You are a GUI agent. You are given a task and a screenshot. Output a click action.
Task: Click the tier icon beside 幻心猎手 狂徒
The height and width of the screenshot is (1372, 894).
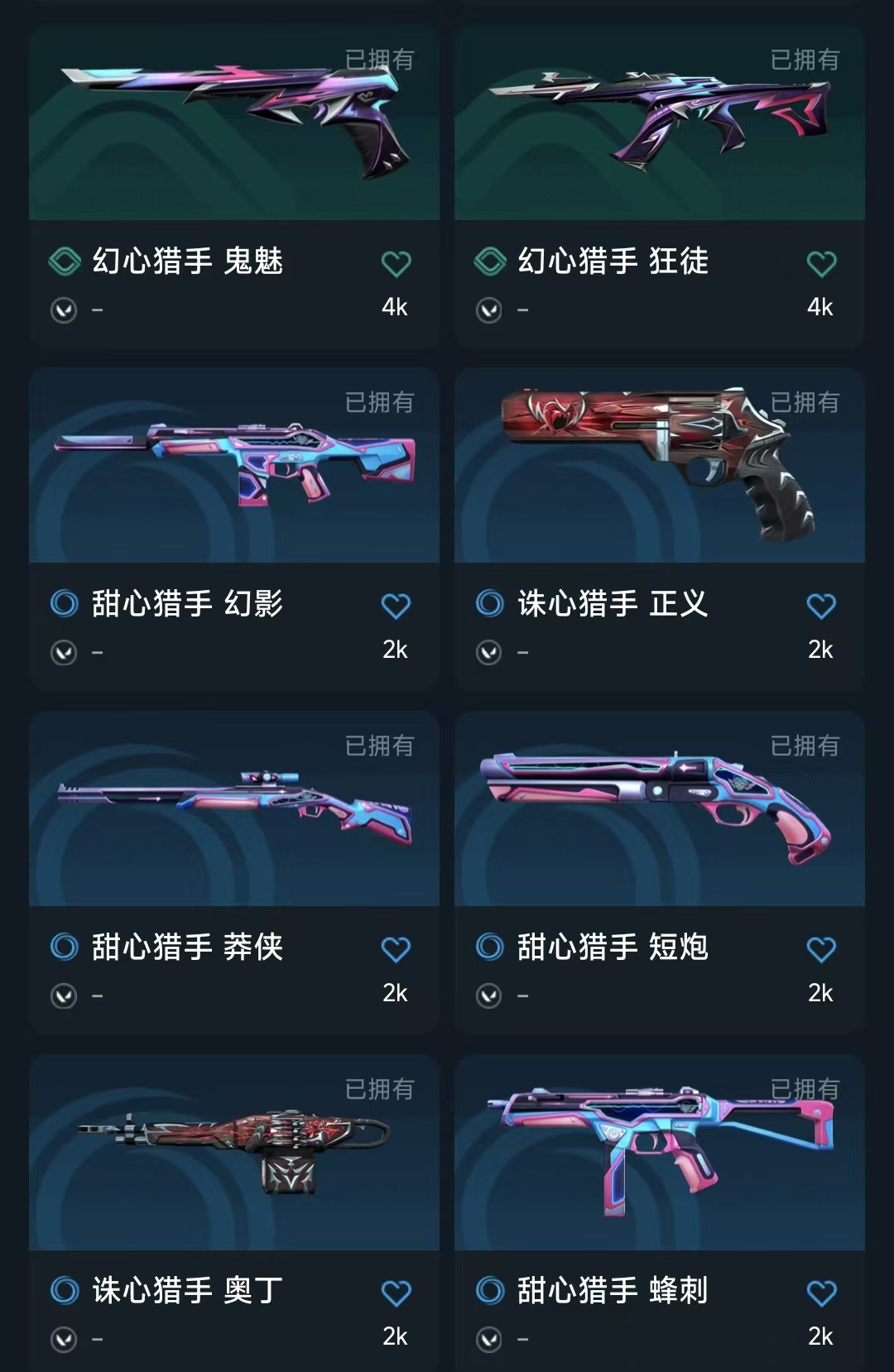point(490,261)
